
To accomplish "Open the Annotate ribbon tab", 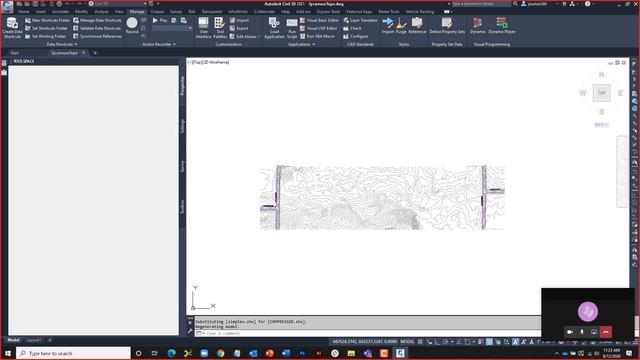I will coord(60,12).
